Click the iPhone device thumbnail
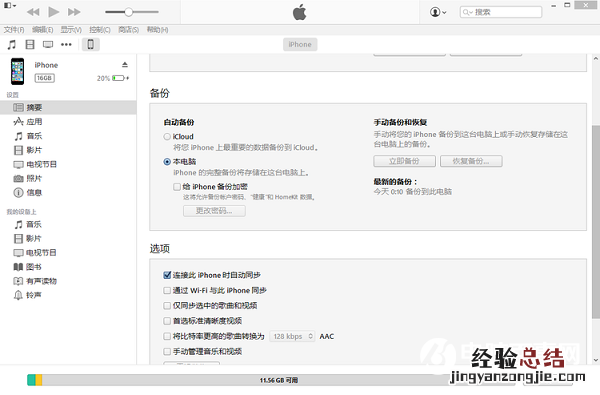Image resolution: width=600 pixels, height=395 pixels. (18, 71)
